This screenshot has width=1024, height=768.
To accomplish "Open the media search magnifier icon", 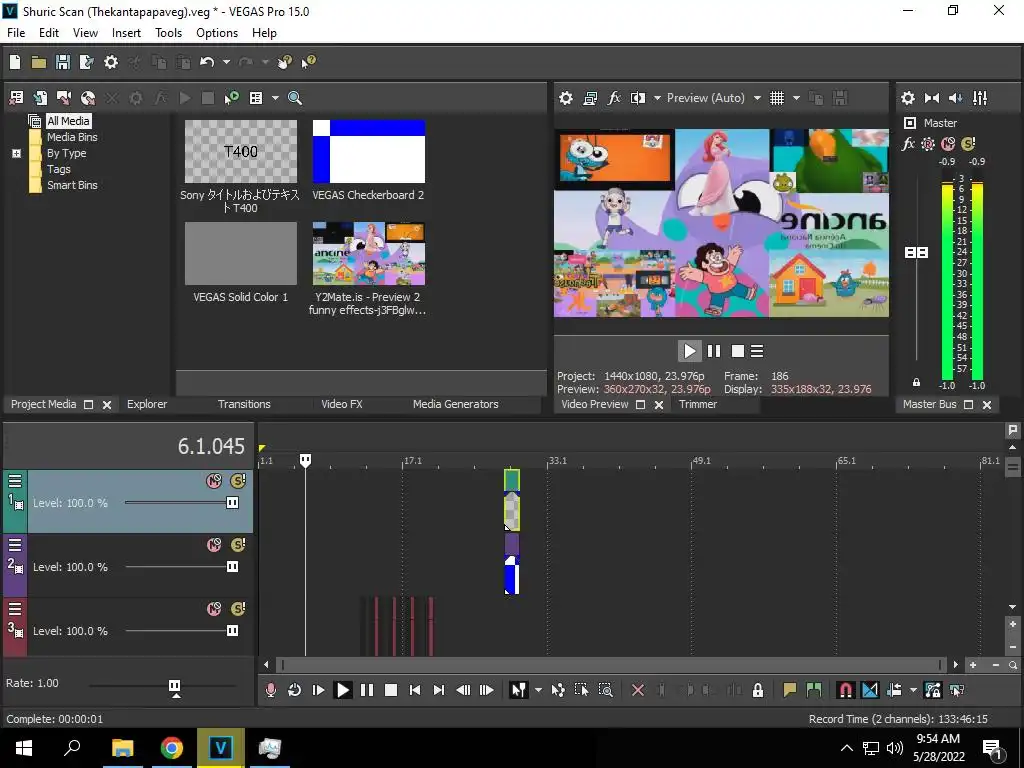I will 295,98.
